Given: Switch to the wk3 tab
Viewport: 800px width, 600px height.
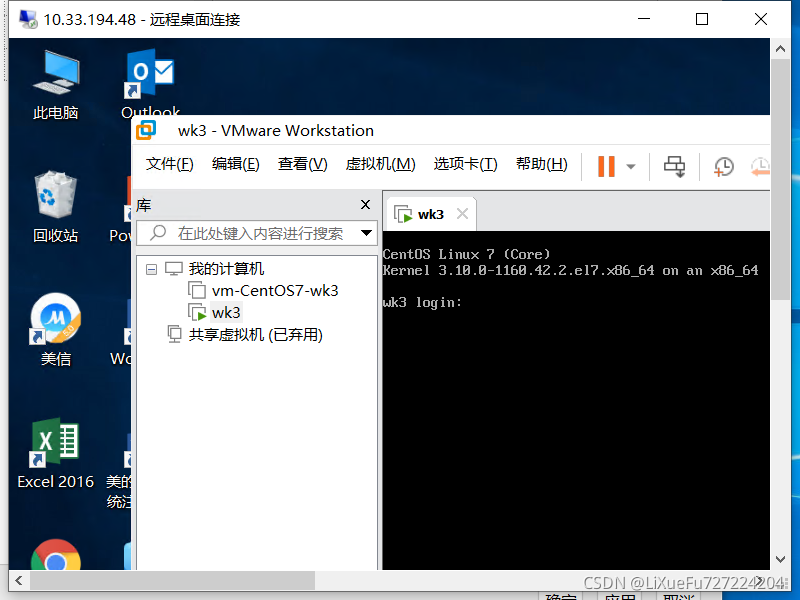Looking at the screenshot, I should click(x=431, y=214).
